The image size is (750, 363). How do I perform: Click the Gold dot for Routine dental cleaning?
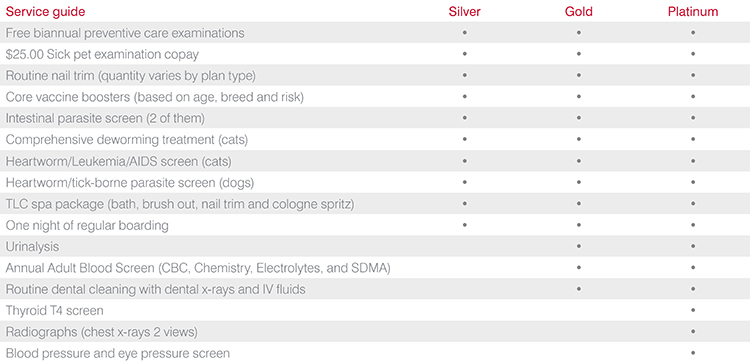(579, 288)
